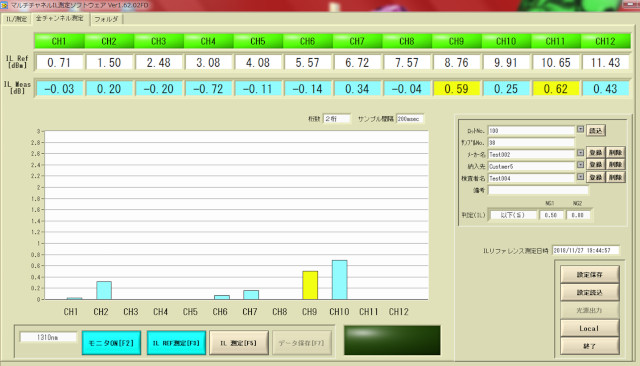Click the green CH11 channel header
Image resolution: width=640 pixels, height=366 pixels.
tap(556, 41)
